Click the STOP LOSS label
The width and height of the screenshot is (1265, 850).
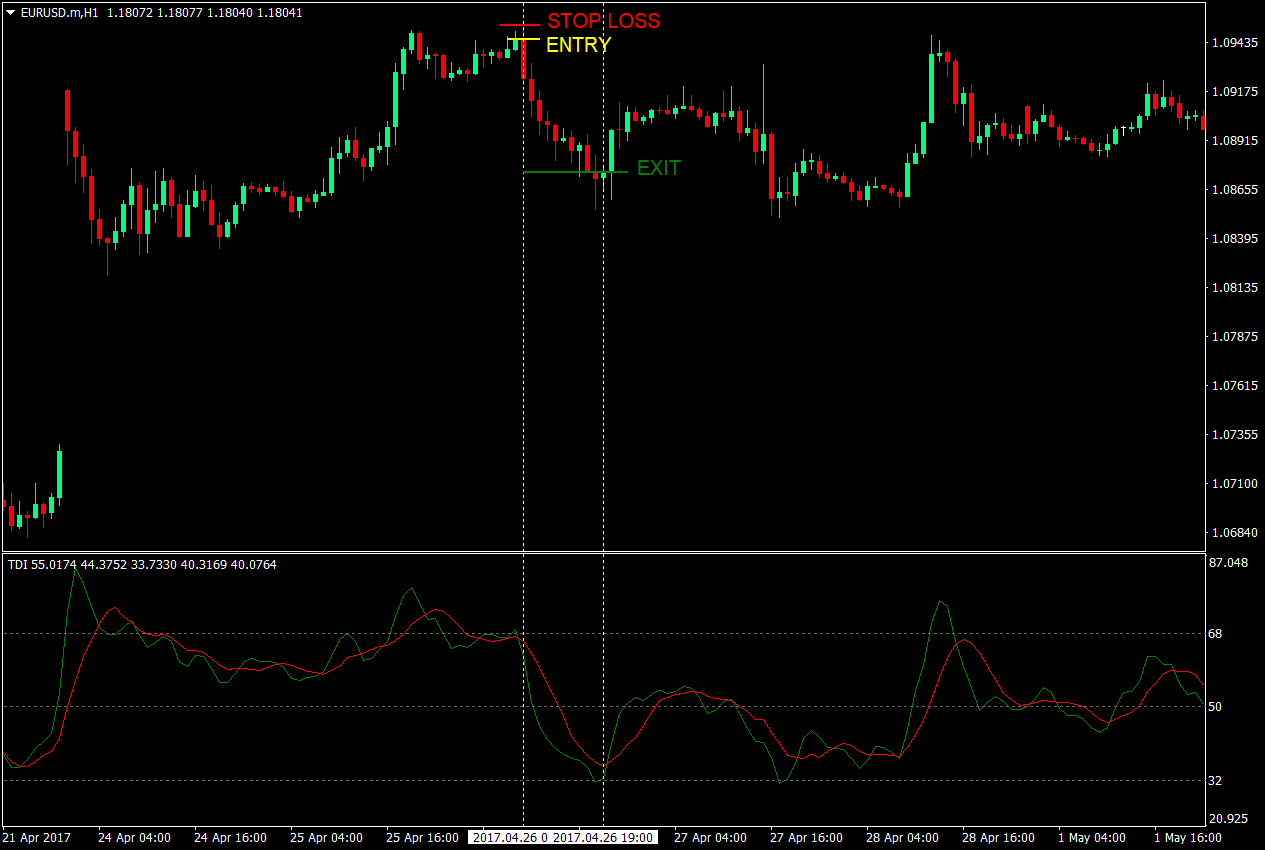click(602, 20)
